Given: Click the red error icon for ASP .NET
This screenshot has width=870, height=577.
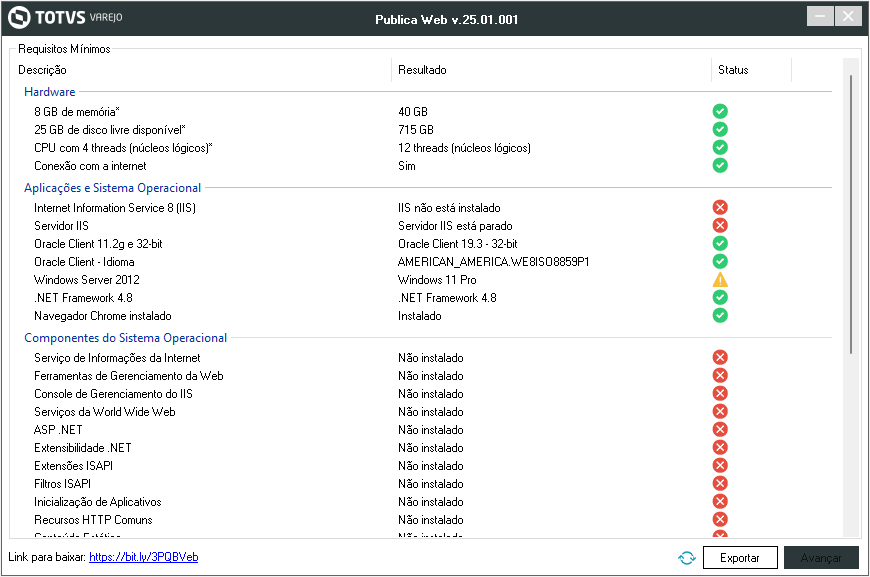Looking at the screenshot, I should [x=720, y=429].
